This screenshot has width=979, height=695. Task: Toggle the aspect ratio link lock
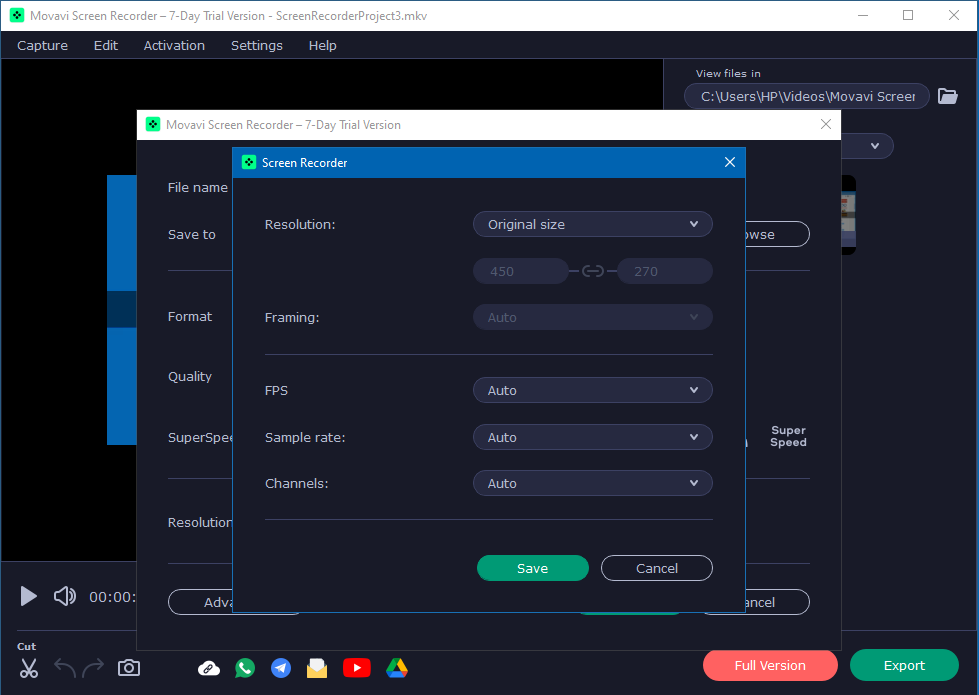tap(593, 271)
